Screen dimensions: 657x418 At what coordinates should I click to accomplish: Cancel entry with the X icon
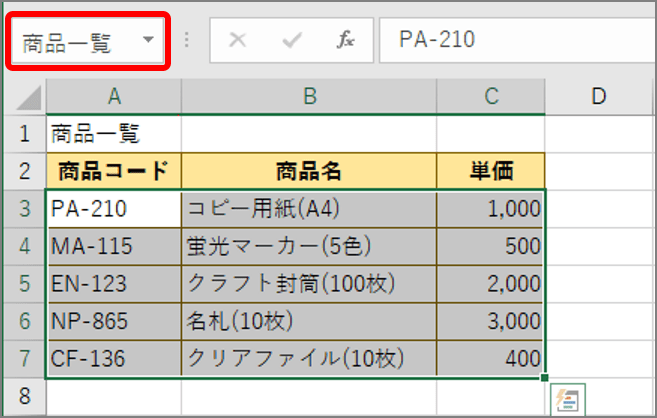[238, 40]
